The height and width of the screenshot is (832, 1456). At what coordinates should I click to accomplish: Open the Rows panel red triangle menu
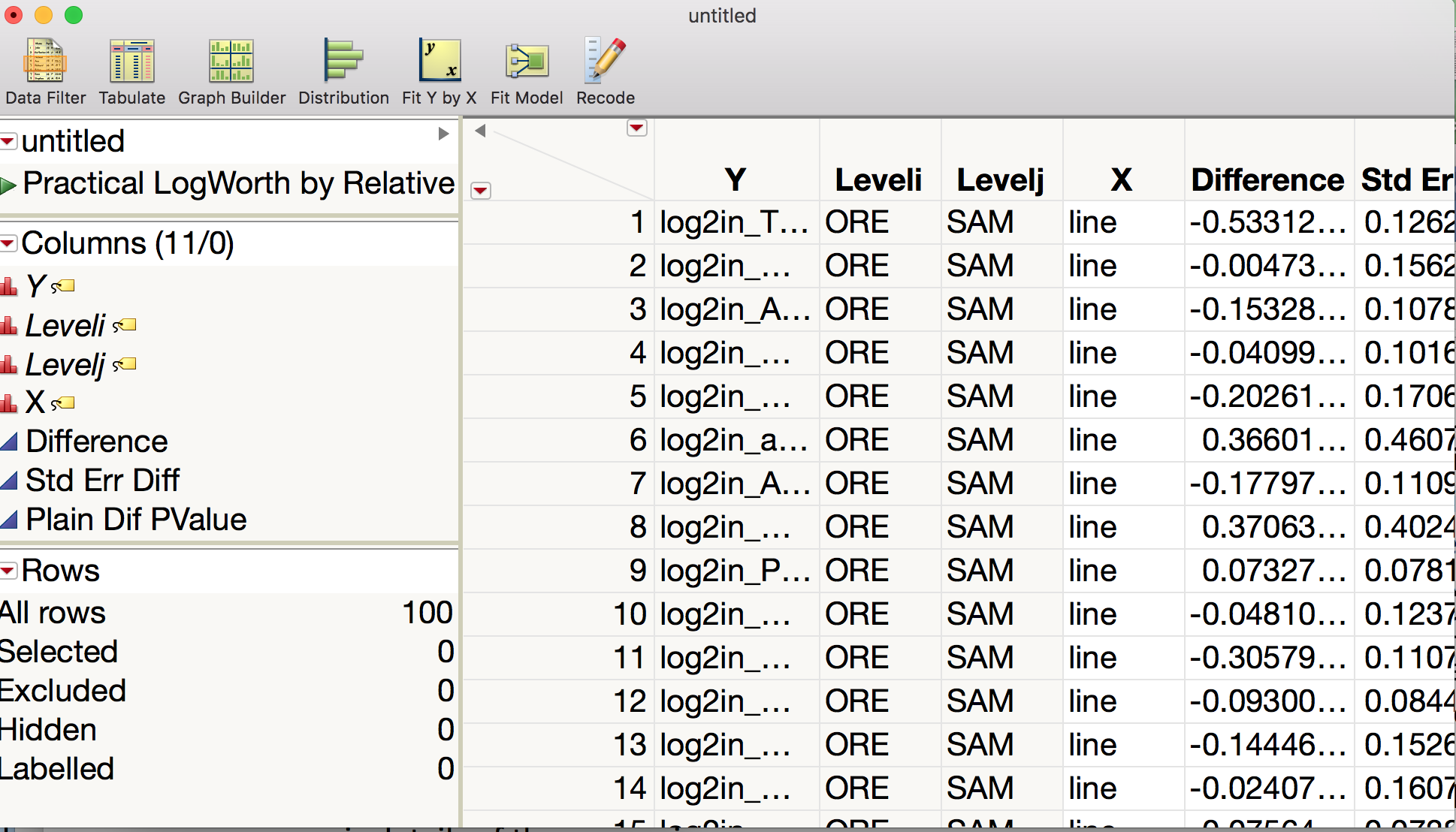(9, 571)
